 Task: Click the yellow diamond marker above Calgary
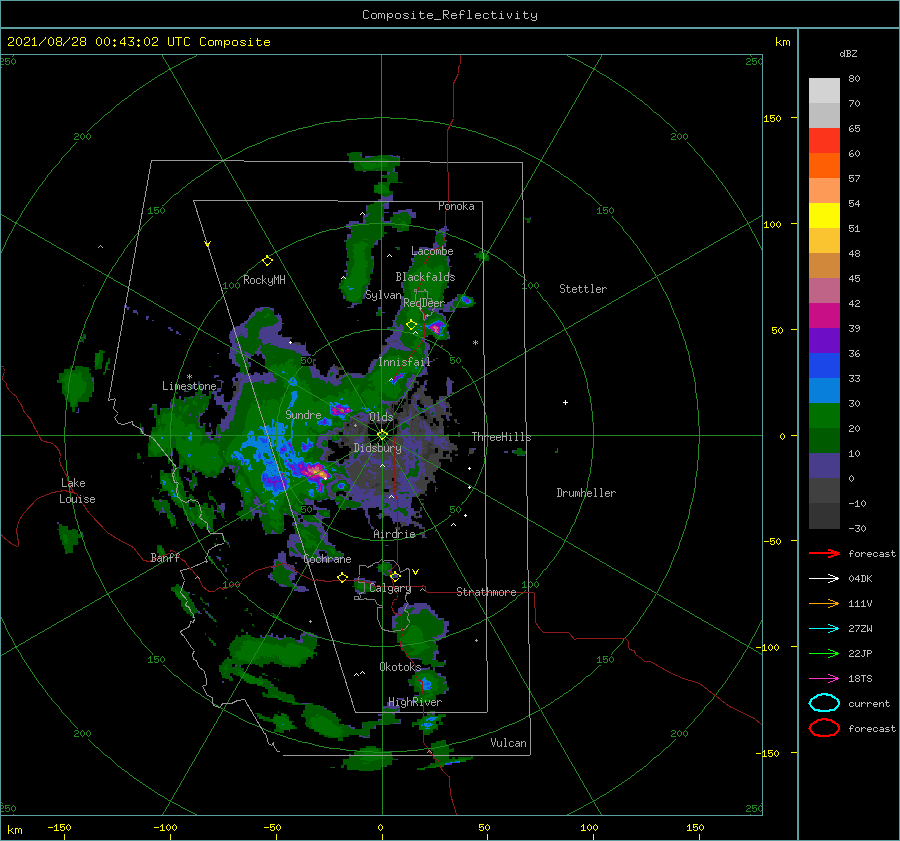[395, 576]
